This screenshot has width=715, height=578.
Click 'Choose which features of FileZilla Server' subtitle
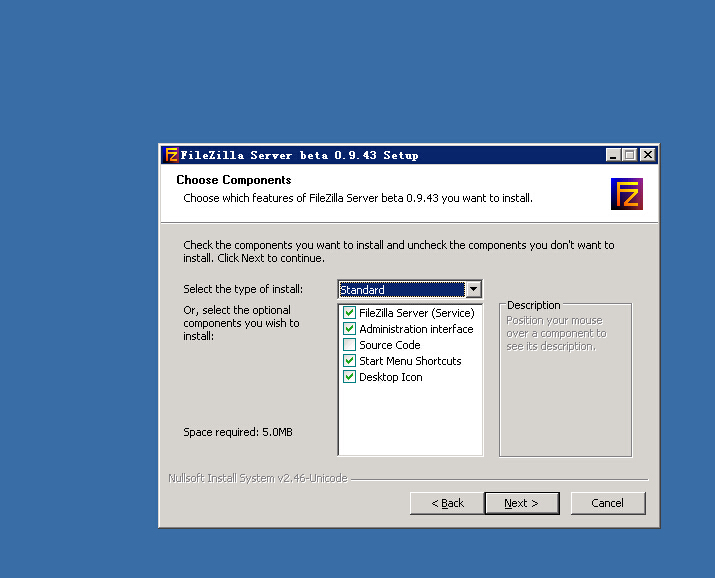click(358, 198)
